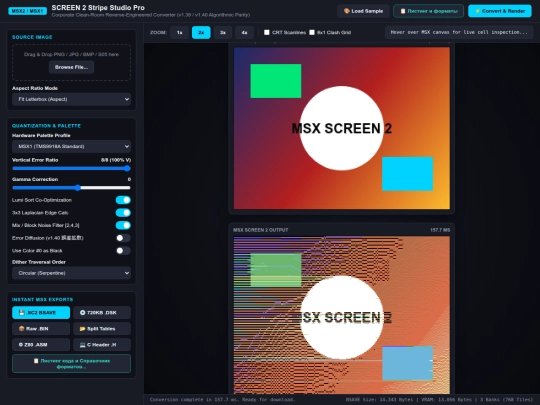540x405 pixels.
Task: Enable 8x1 Clash Grid checkbox
Action: [x=312, y=32]
